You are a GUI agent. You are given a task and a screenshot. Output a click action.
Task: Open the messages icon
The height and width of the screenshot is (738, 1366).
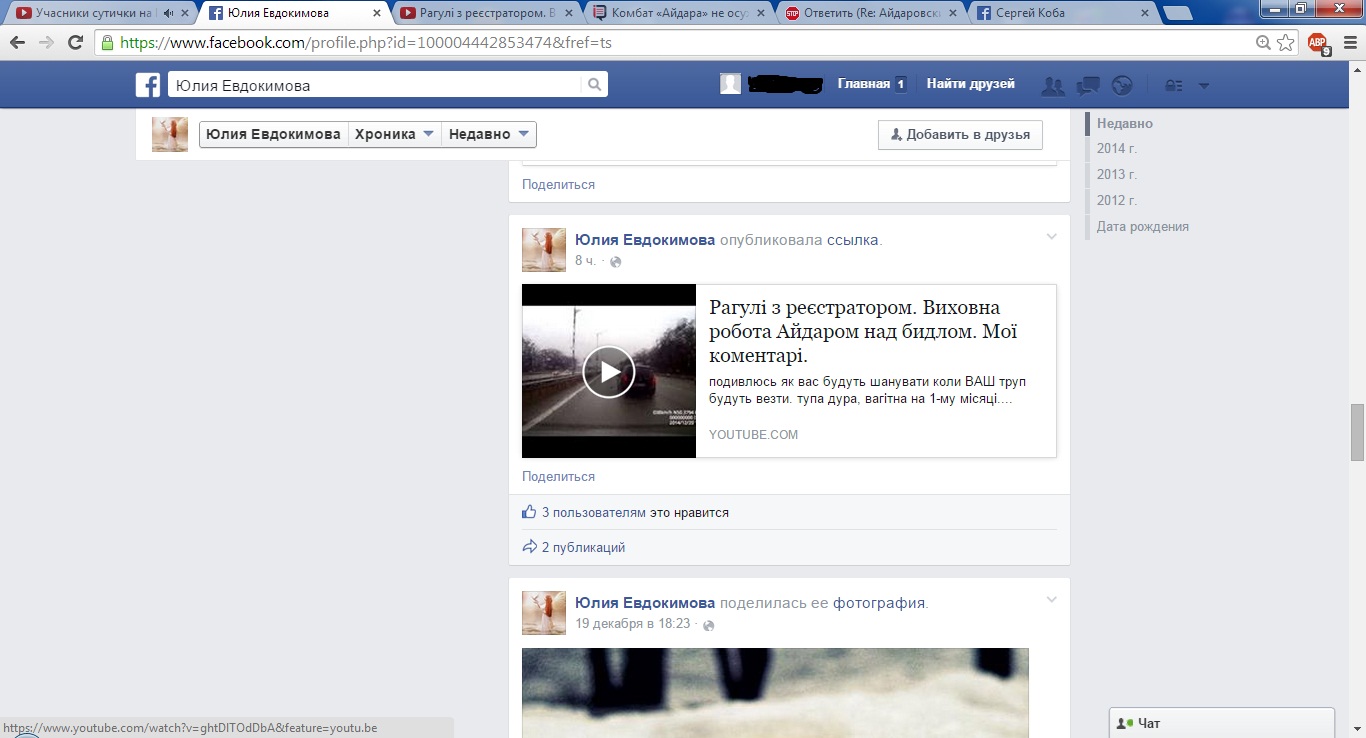click(x=1088, y=86)
